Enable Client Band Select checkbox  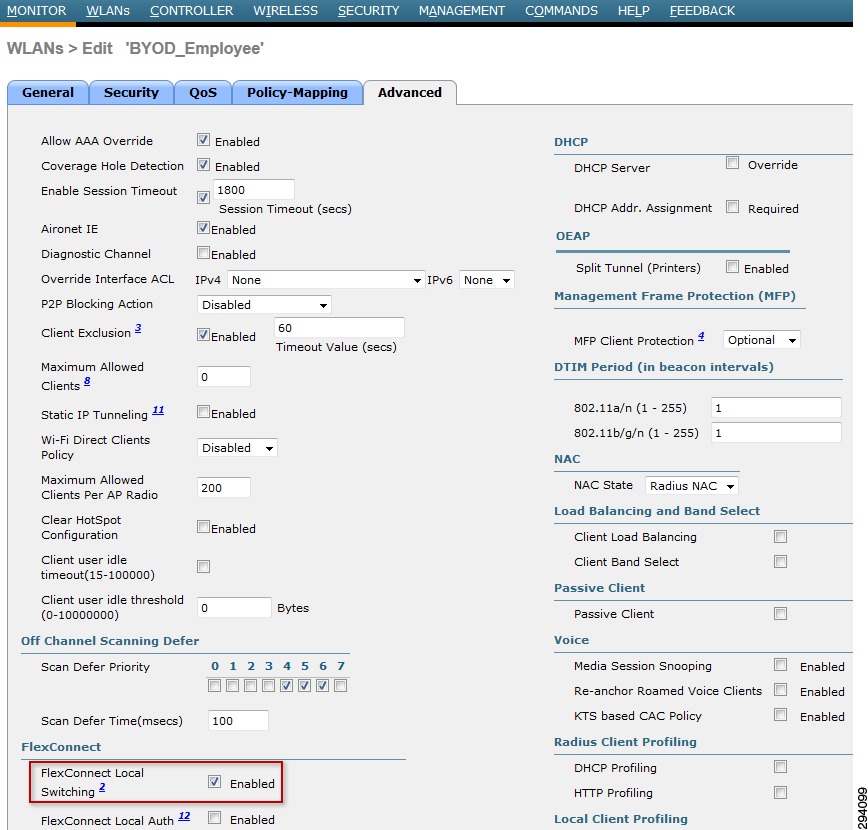[x=781, y=561]
